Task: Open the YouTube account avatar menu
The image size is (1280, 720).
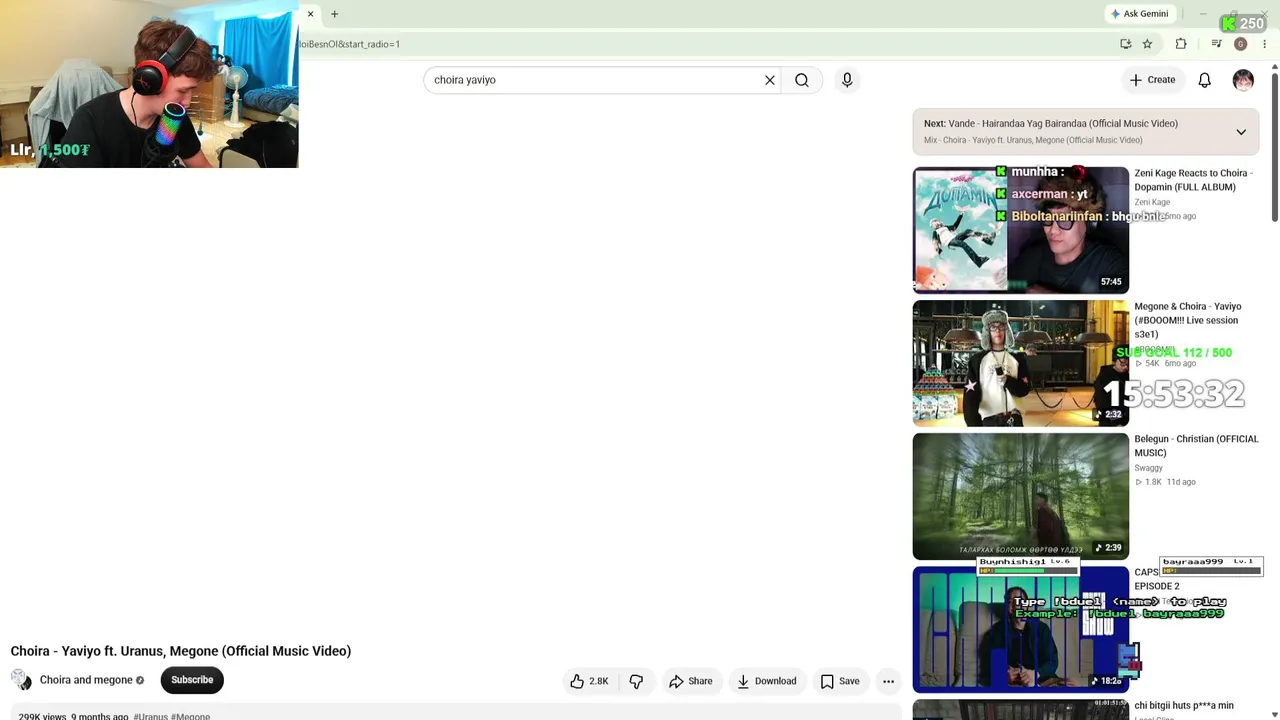Action: pos(1243,80)
